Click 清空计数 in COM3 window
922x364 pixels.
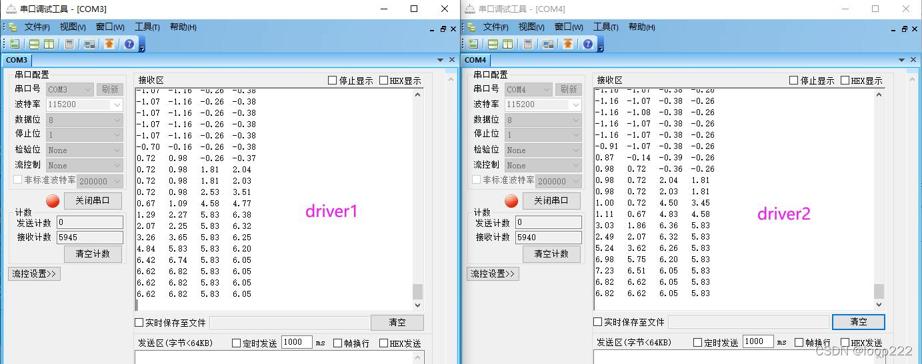click(93, 254)
